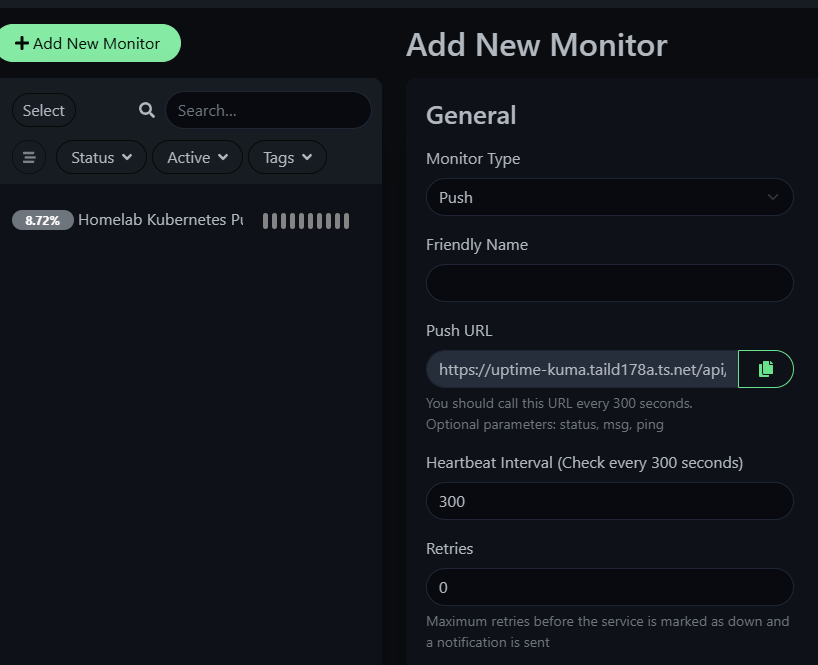
Task: Click the 8.72% uptime badge
Action: (42, 220)
